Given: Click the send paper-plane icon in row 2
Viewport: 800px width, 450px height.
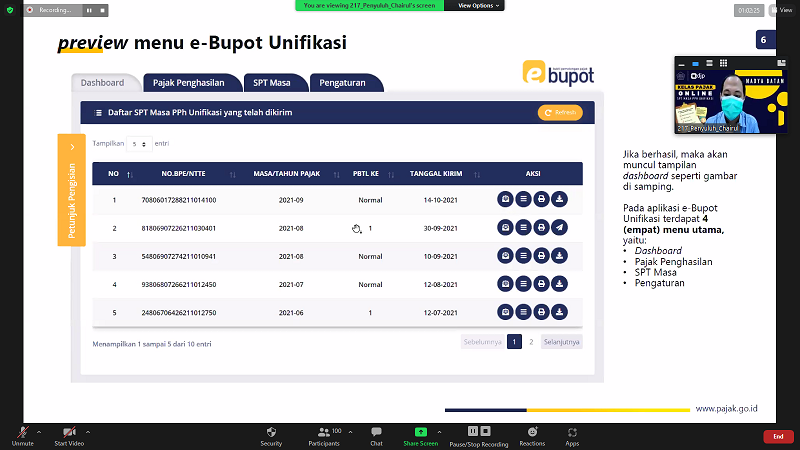Looking at the screenshot, I should coord(559,228).
